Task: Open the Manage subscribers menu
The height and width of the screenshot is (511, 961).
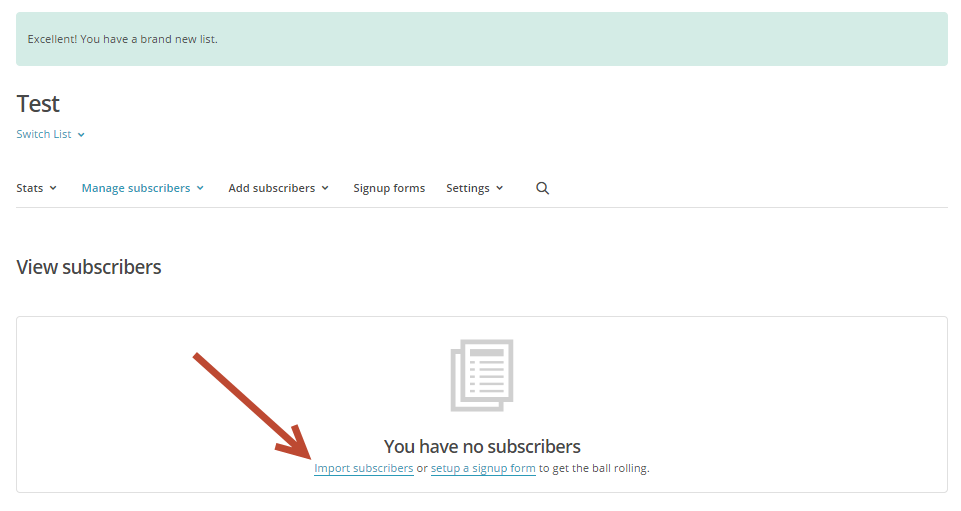Action: tap(142, 188)
